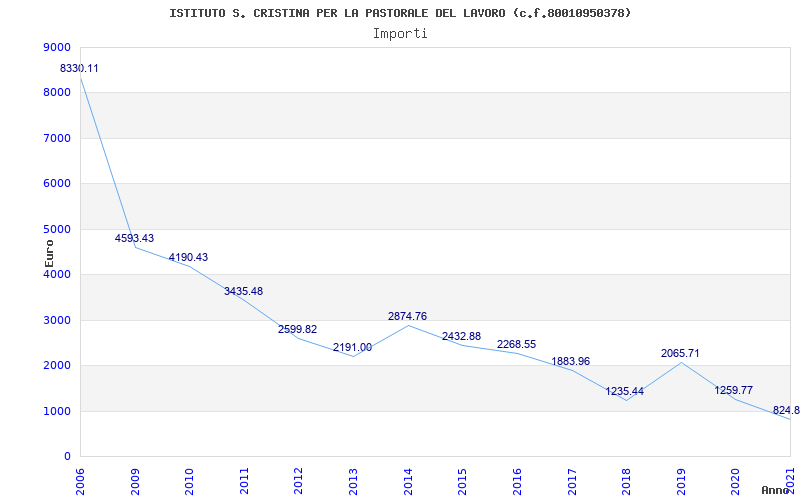This screenshot has height=500, width=800.
Task: Click the 2012 year label
Action: pos(299,481)
